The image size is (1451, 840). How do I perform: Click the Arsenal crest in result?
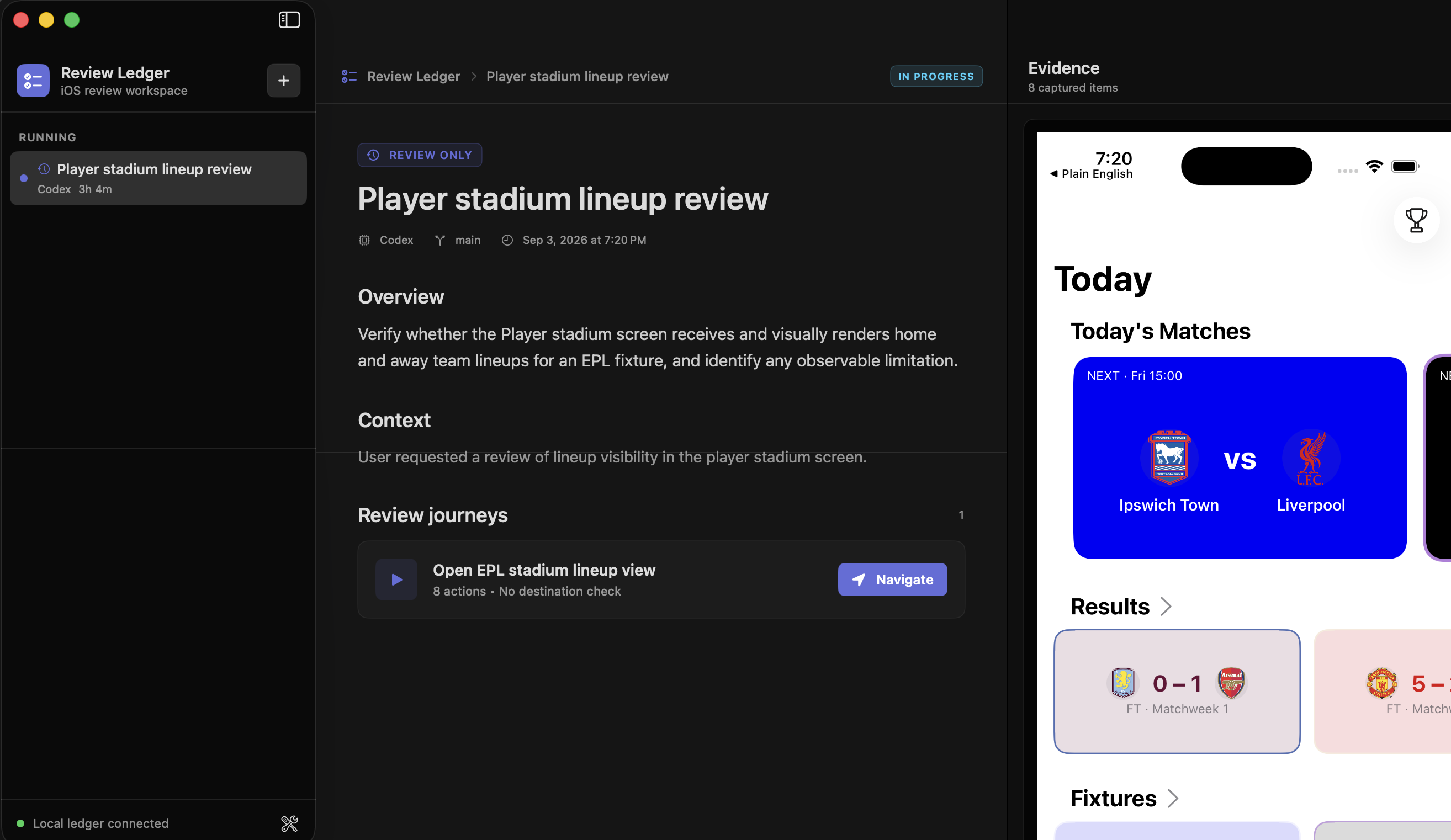click(1231, 683)
